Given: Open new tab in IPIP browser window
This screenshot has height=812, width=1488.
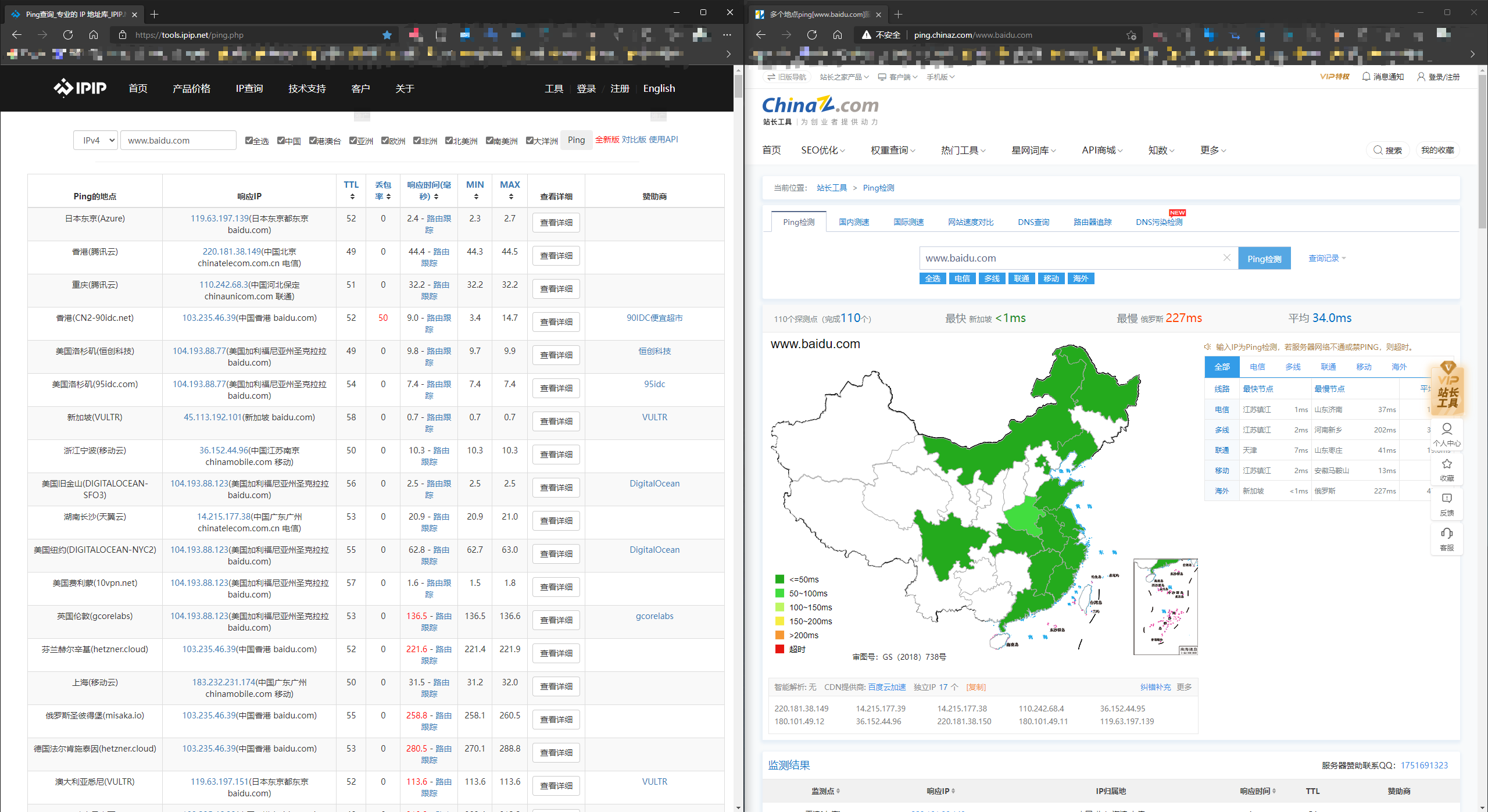Looking at the screenshot, I should [x=155, y=14].
